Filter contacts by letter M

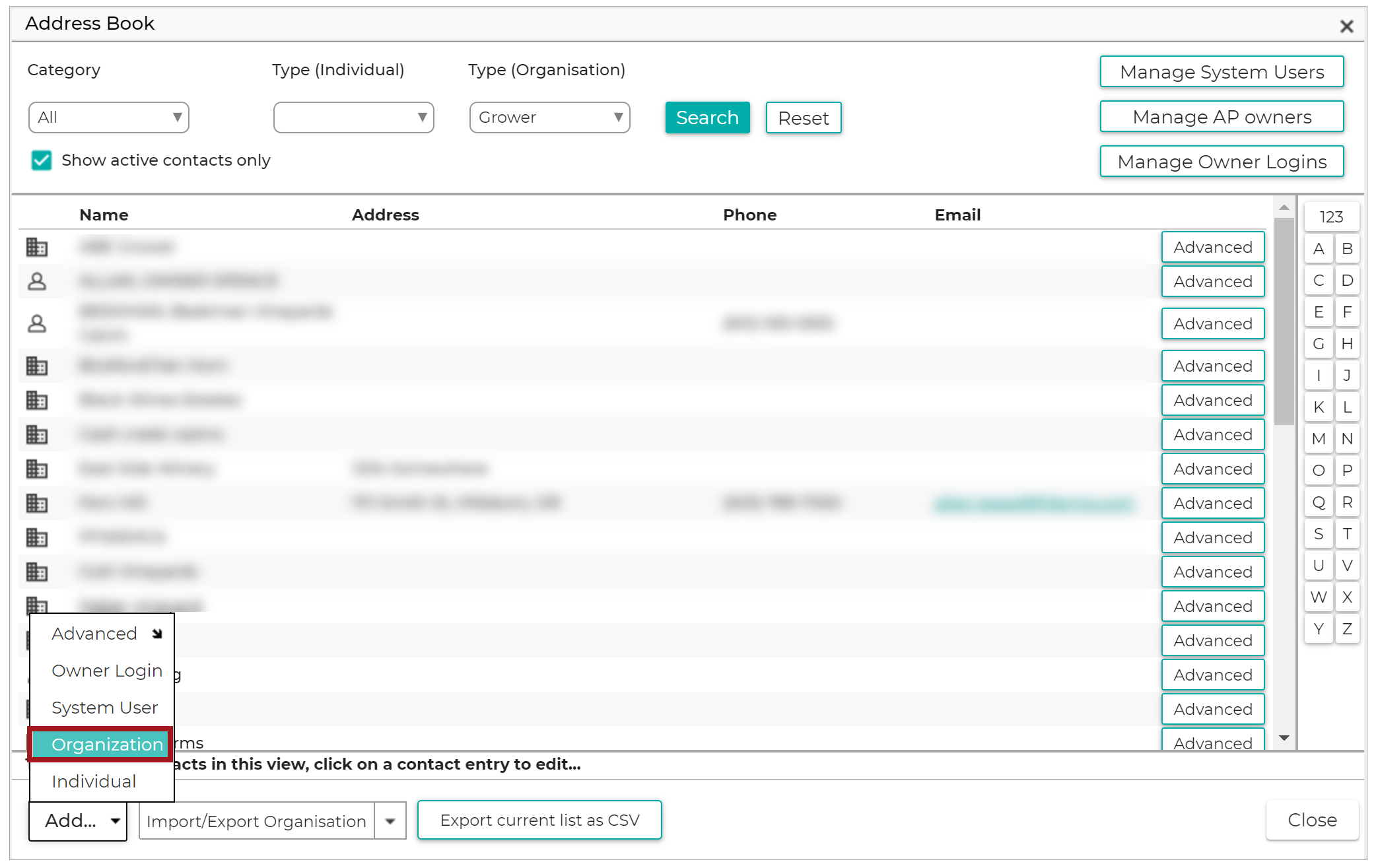click(x=1319, y=439)
